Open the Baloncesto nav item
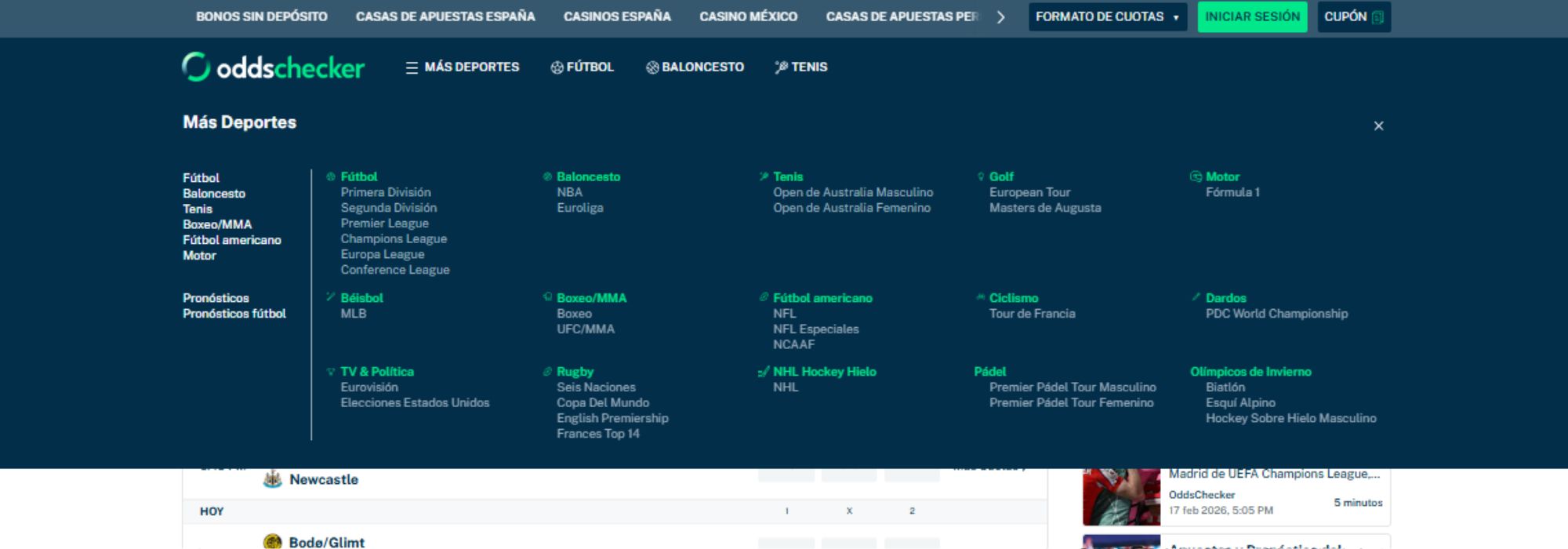1568x549 pixels. [x=695, y=67]
